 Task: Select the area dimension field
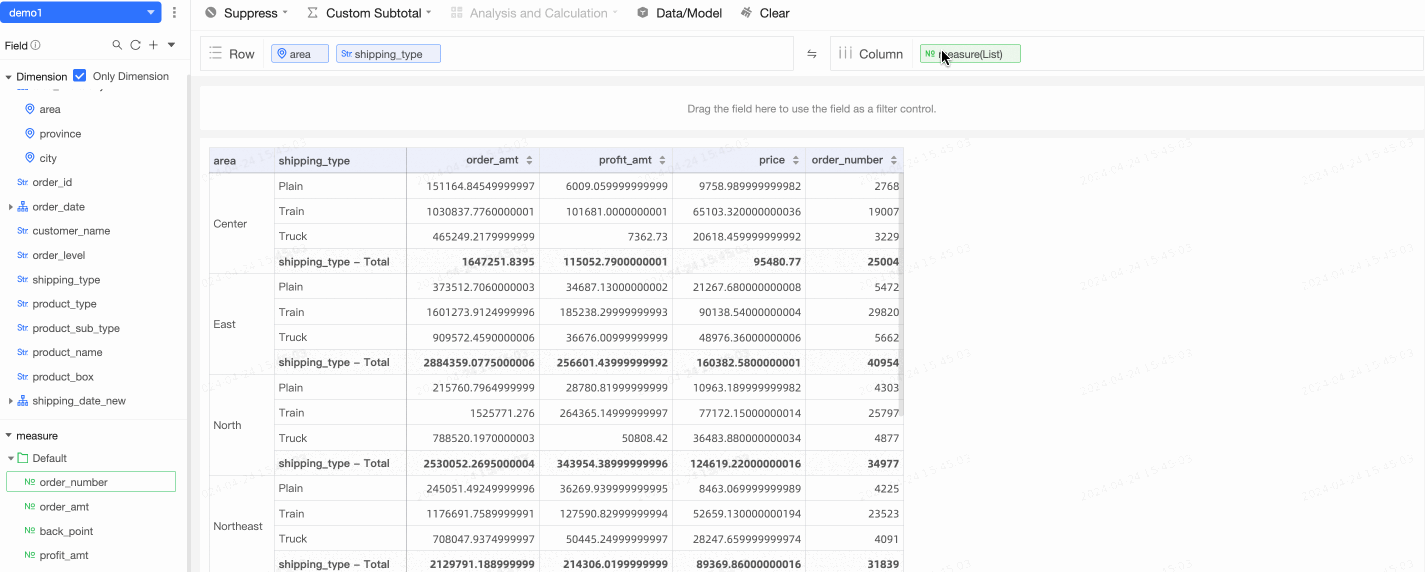click(x=50, y=109)
